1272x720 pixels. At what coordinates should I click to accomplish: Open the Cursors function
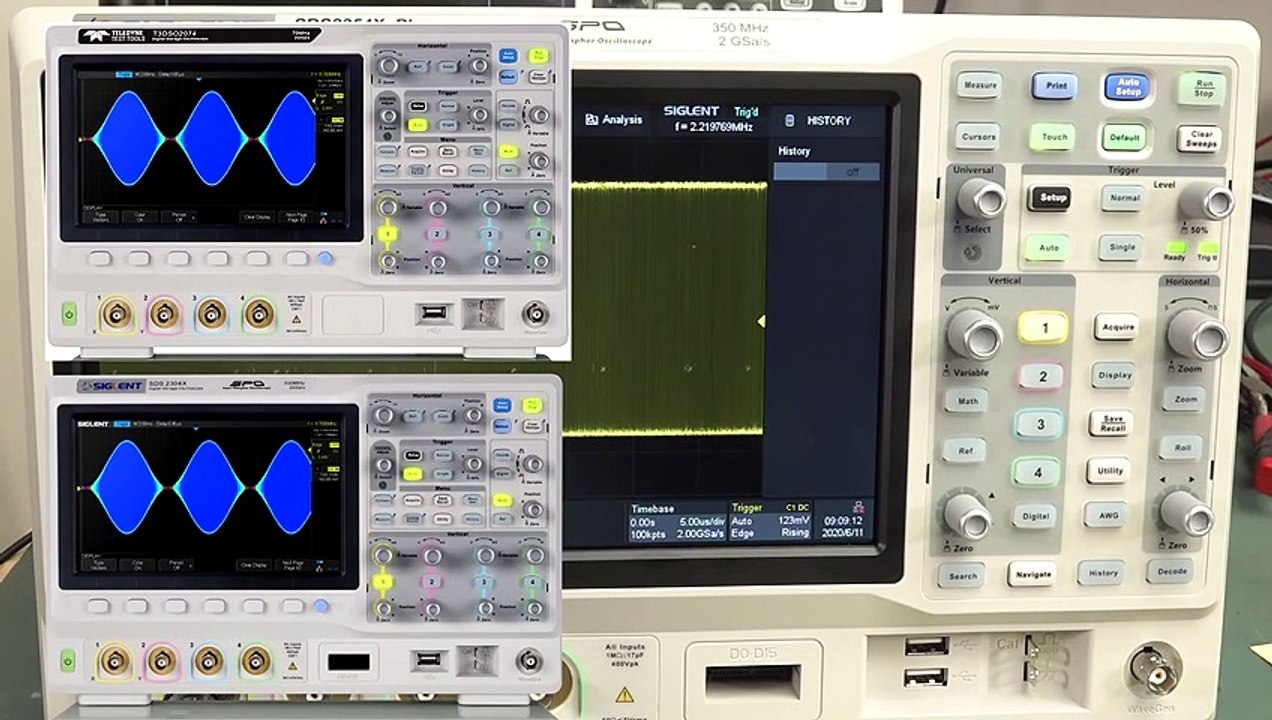[x=978, y=137]
